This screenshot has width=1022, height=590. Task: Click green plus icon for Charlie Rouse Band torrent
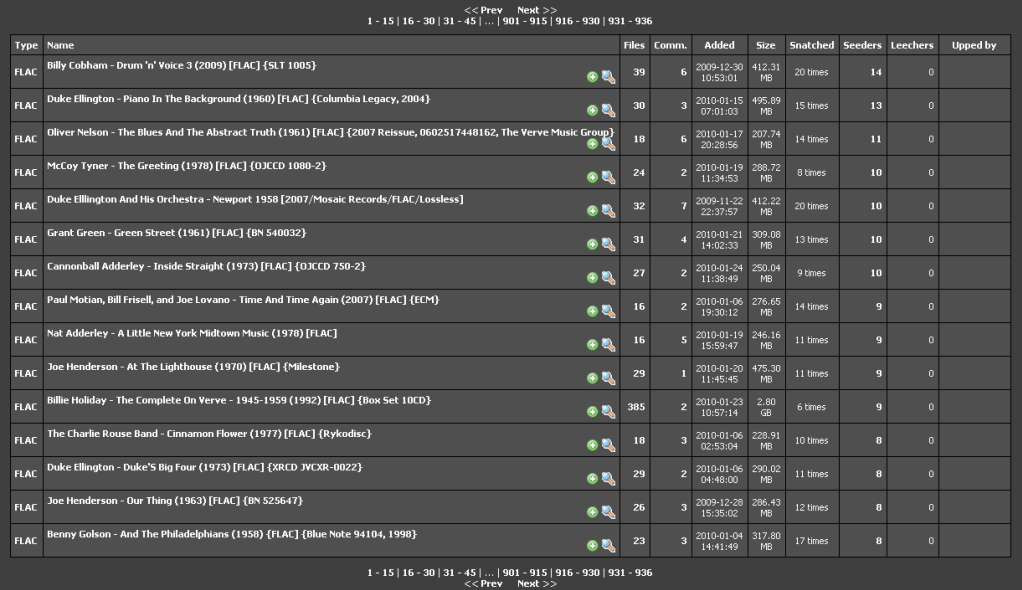coord(592,445)
